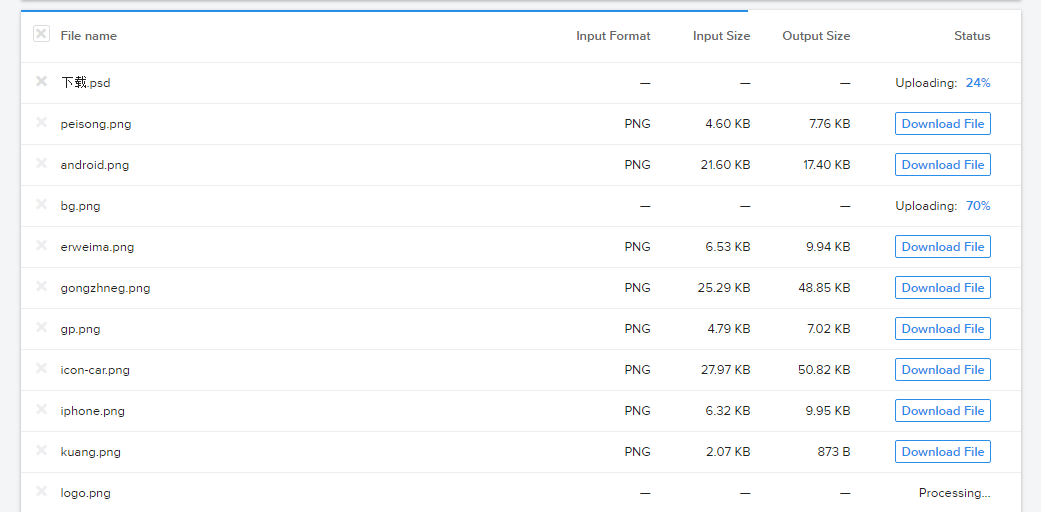Remove kuang.png using the X icon
1041x512 pixels.
[x=41, y=450]
